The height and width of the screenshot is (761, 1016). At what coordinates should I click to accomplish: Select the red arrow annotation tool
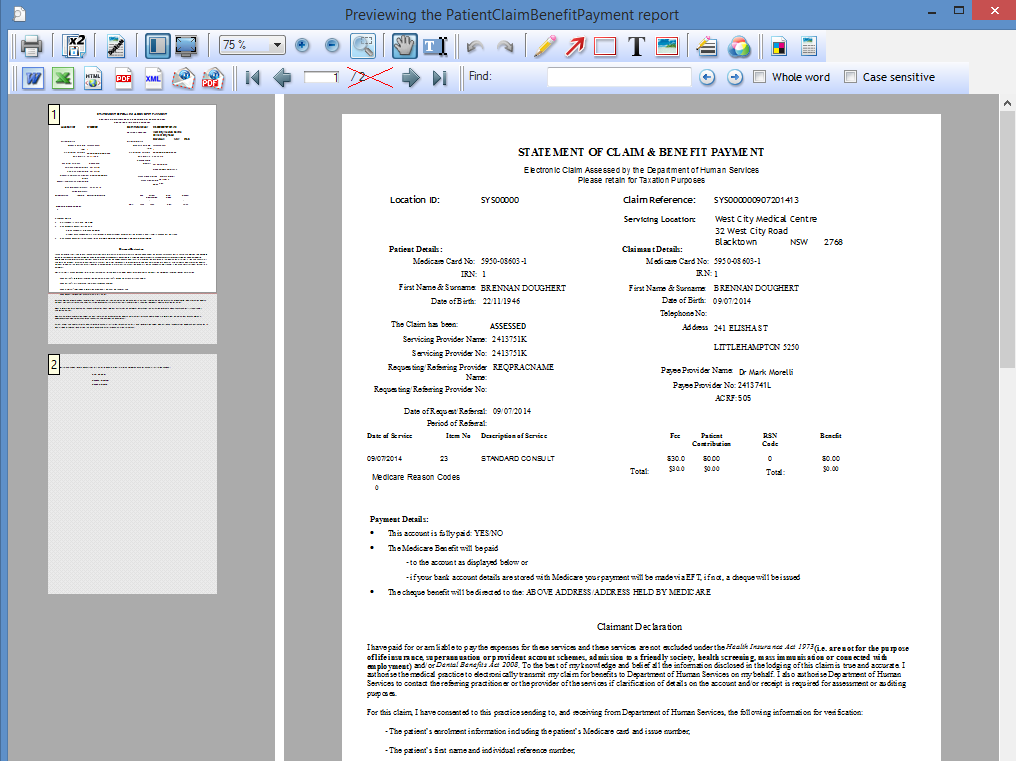coord(575,46)
